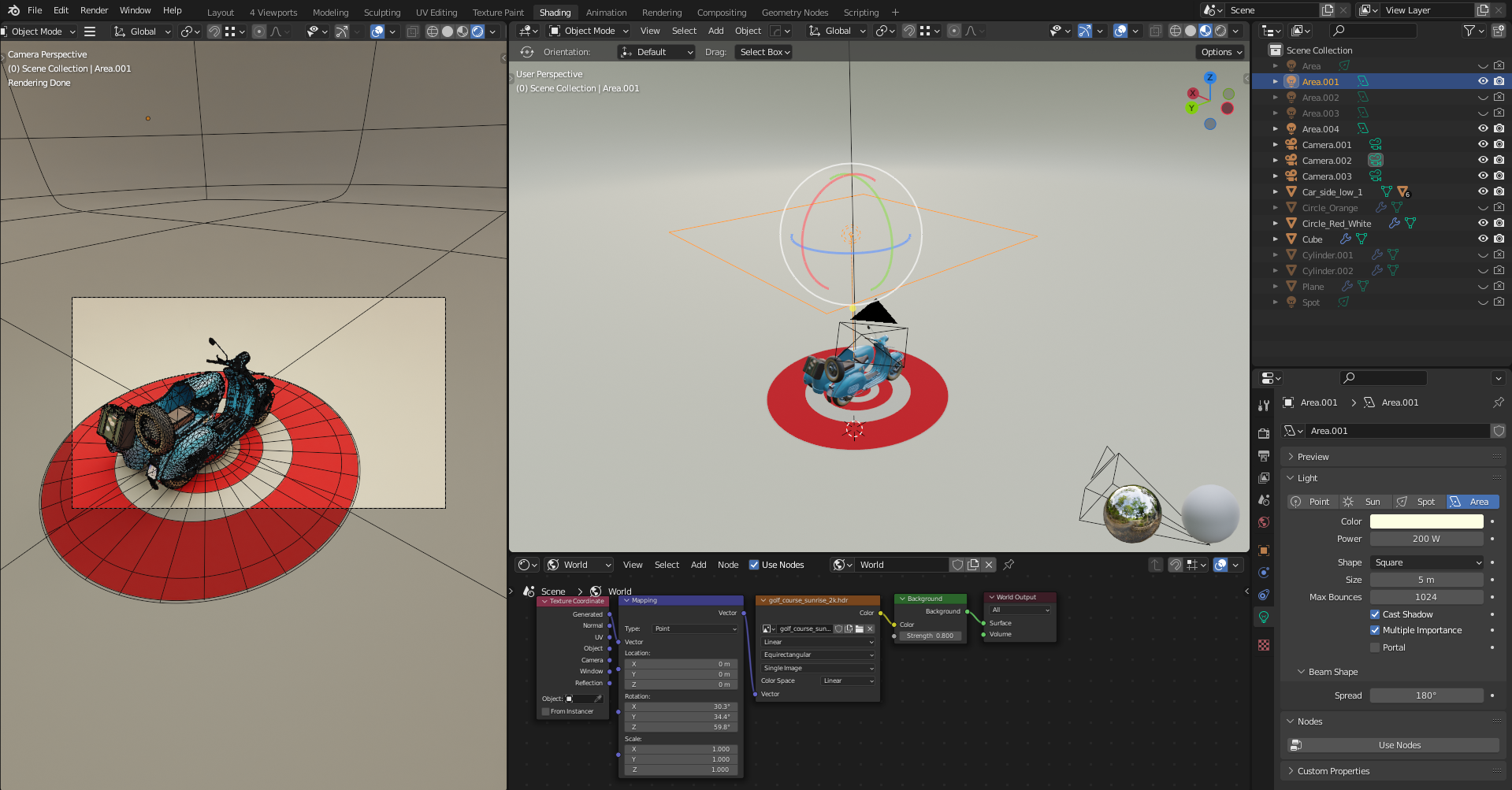Viewport: 1512px width, 790px height.
Task: Expand Camera.001 in the outliner
Action: [x=1276, y=144]
